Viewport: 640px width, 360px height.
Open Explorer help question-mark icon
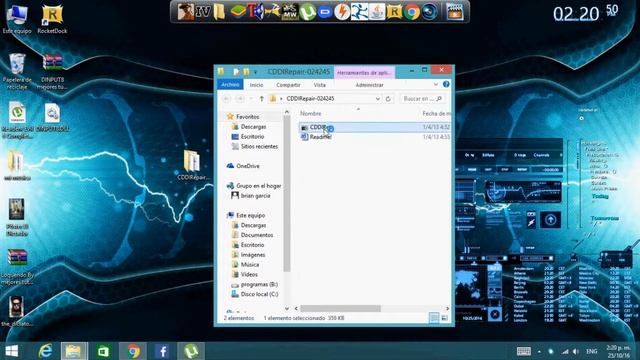(446, 84)
